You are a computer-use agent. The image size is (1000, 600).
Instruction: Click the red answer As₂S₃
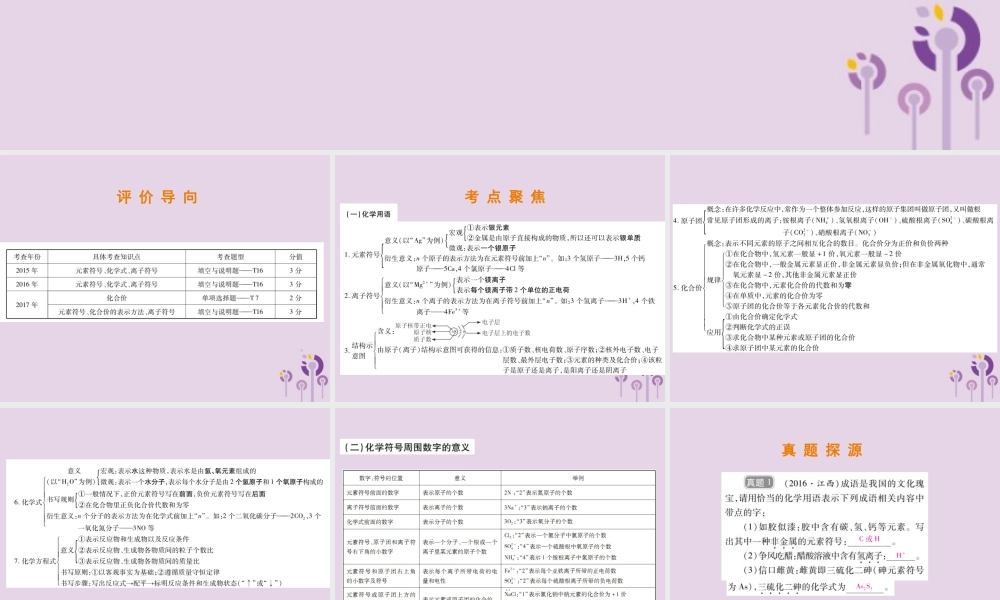coord(864,586)
